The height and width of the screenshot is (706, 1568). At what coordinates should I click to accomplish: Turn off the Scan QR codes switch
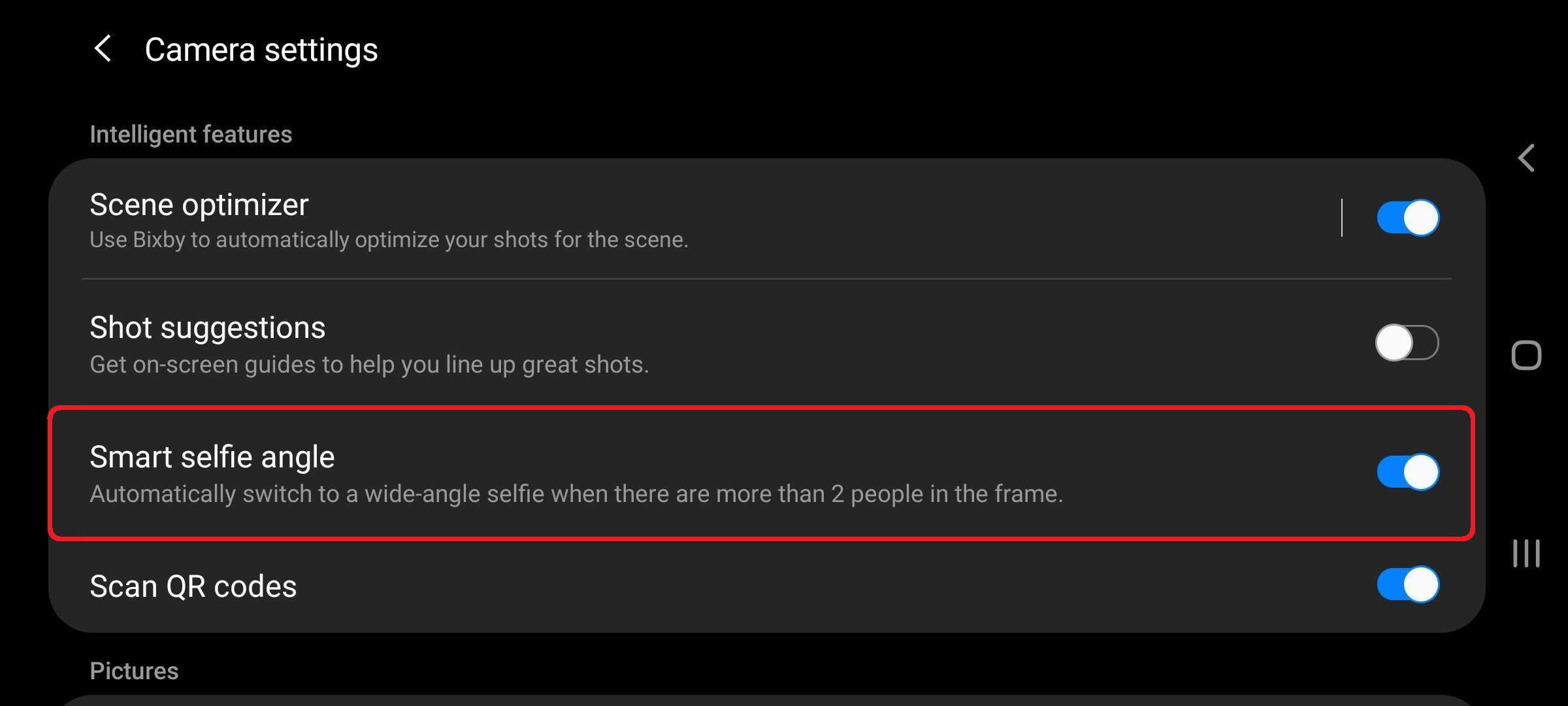tap(1407, 584)
